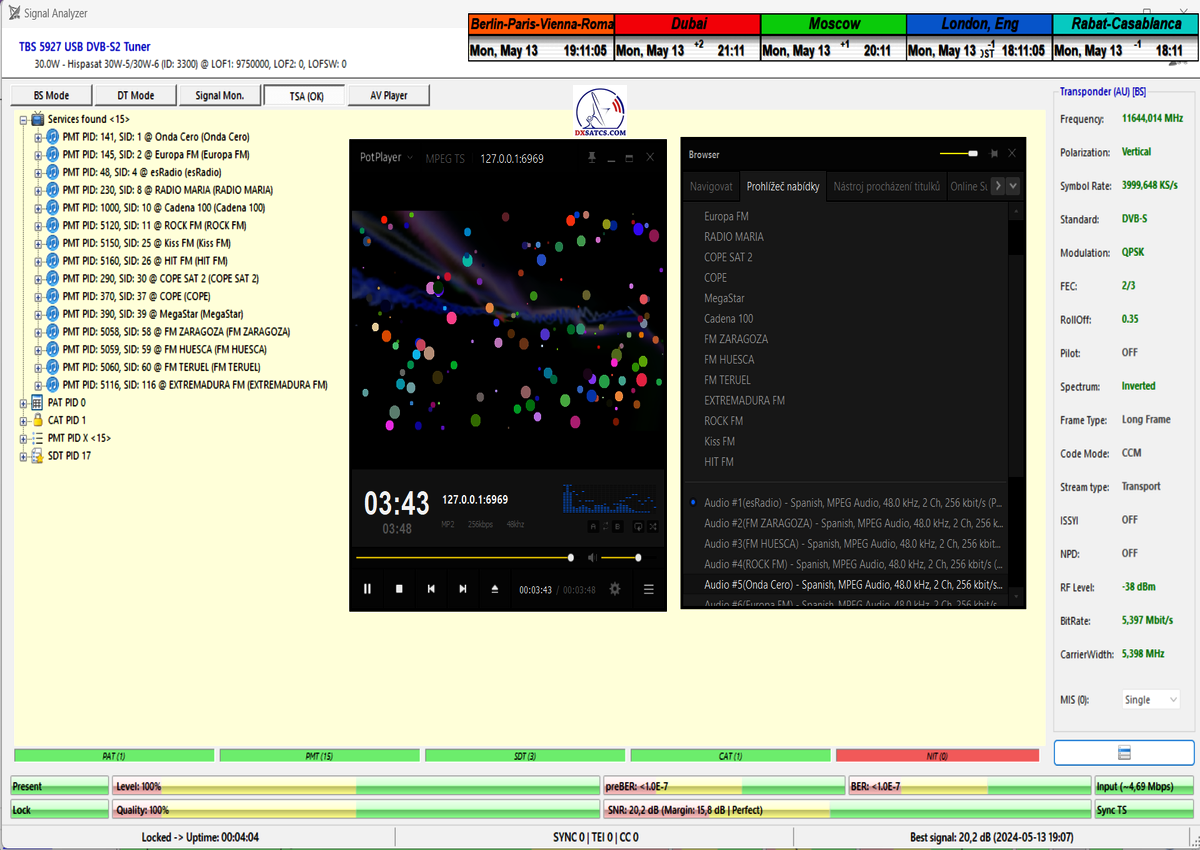
Task: Open the PotPlayer playlist menu icon
Action: click(648, 589)
